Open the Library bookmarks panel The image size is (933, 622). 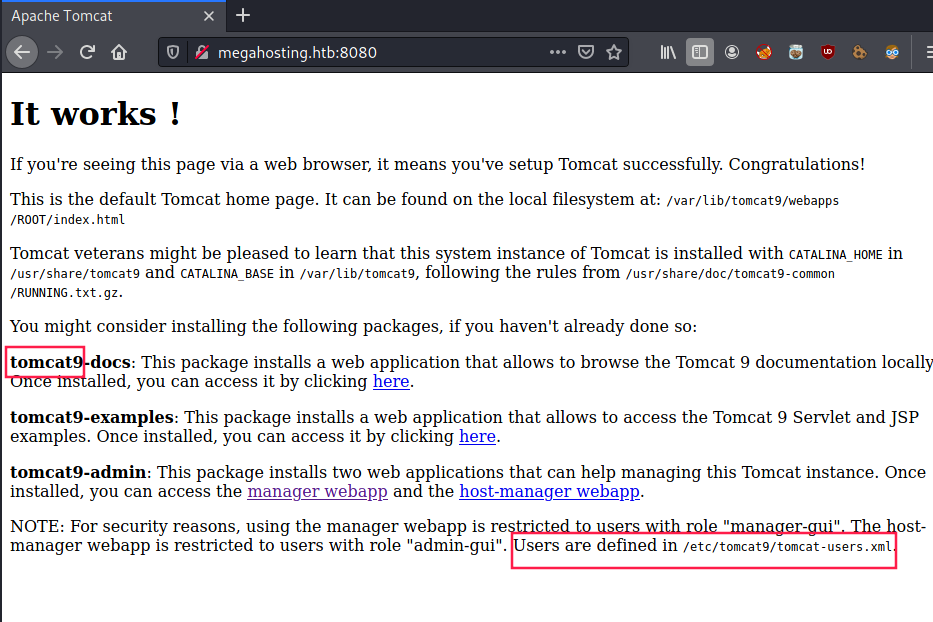click(668, 52)
